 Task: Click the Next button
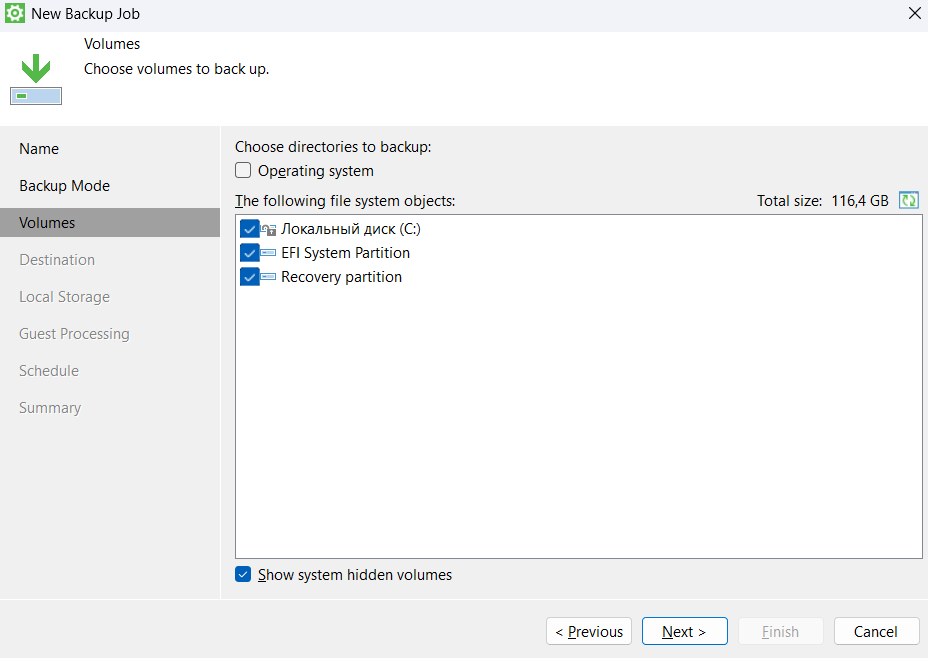[x=684, y=631]
